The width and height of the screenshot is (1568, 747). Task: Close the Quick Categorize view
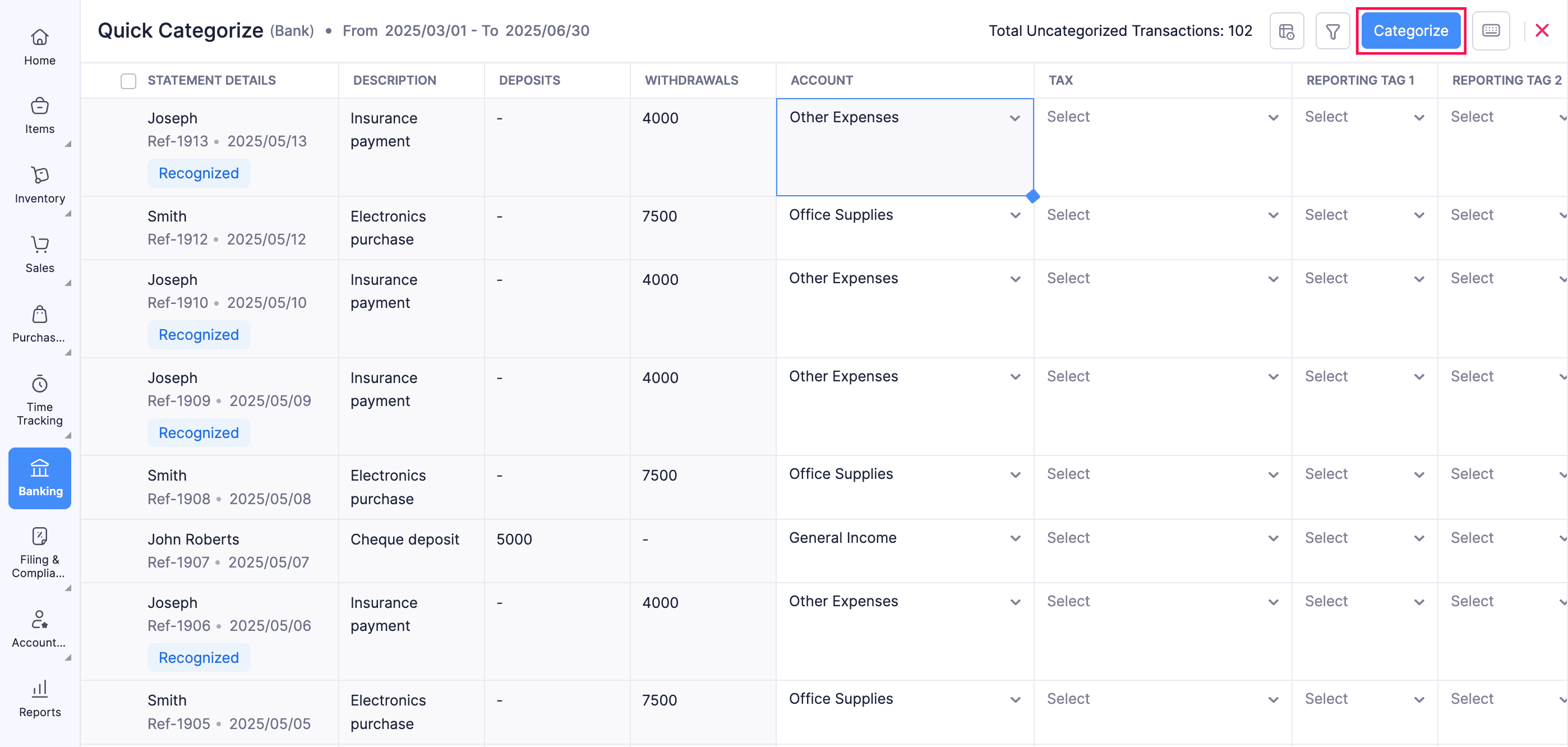[x=1541, y=31]
